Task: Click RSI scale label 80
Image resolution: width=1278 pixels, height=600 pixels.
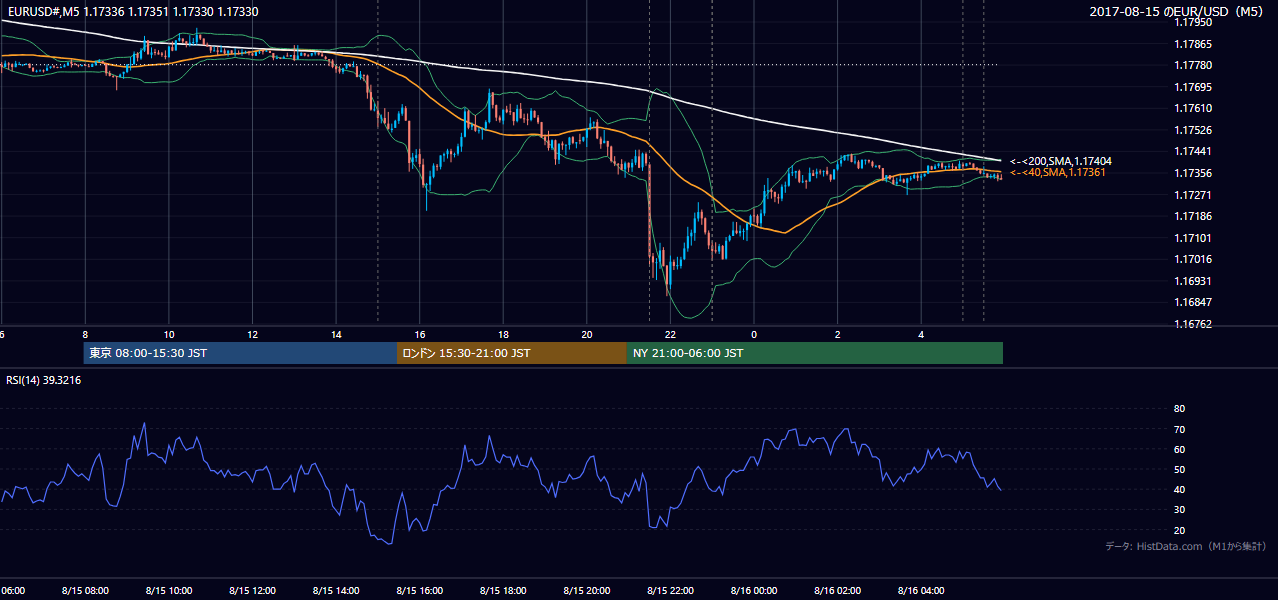Action: (x=1179, y=409)
